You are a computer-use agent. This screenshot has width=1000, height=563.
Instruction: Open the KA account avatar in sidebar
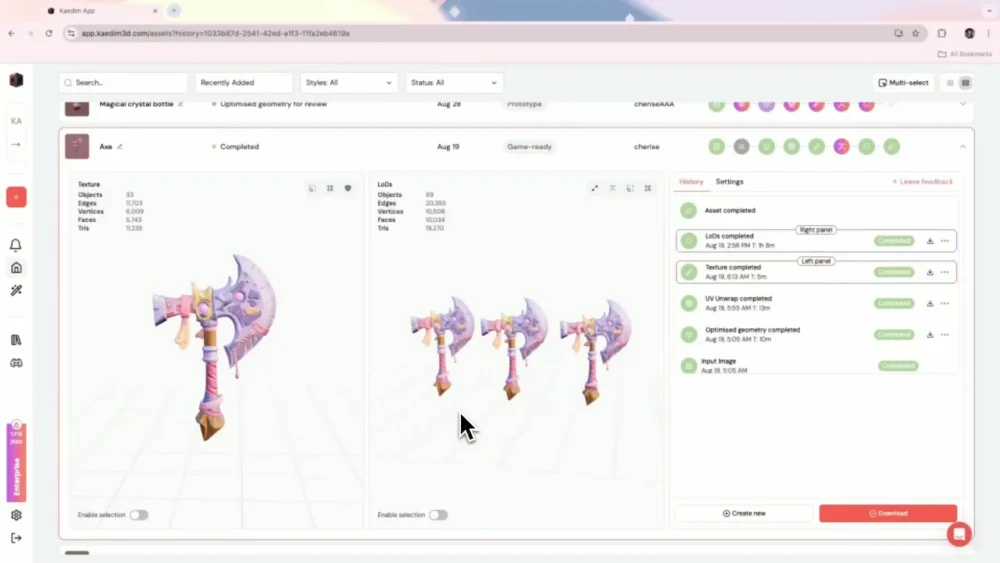click(16, 121)
